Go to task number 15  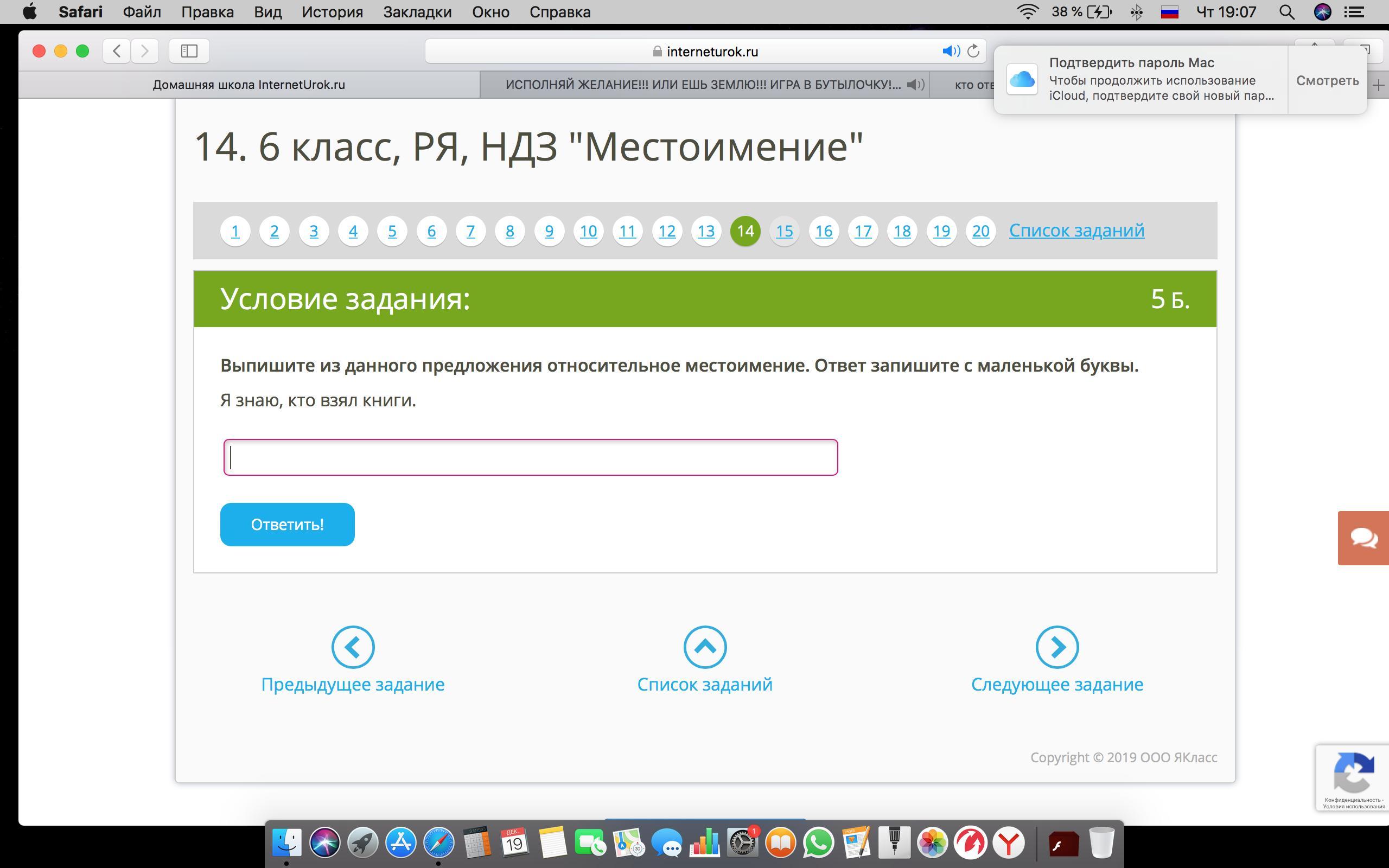(784, 231)
